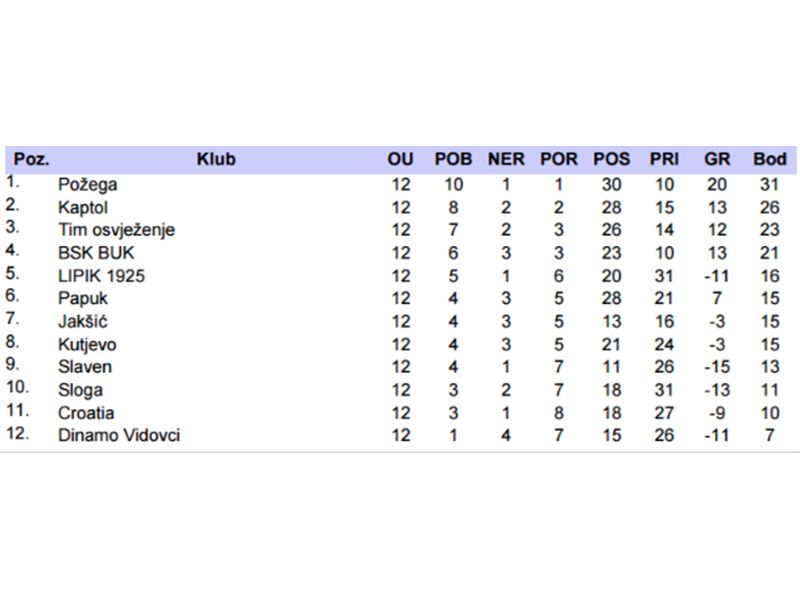The image size is (800, 600).
Task: Click the POR column header
Action: [559, 159]
